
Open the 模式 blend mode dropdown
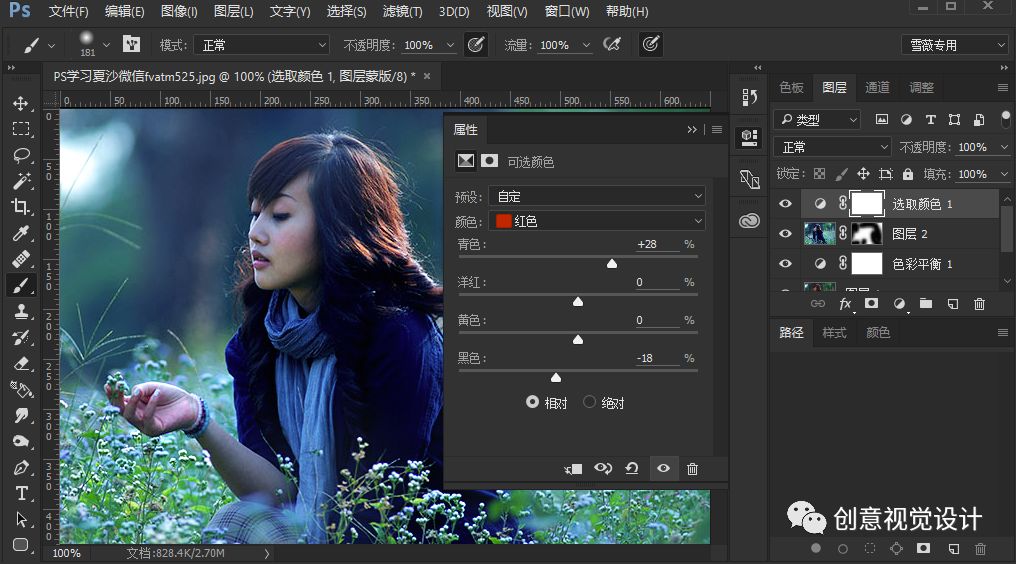pyautogui.click(x=262, y=45)
